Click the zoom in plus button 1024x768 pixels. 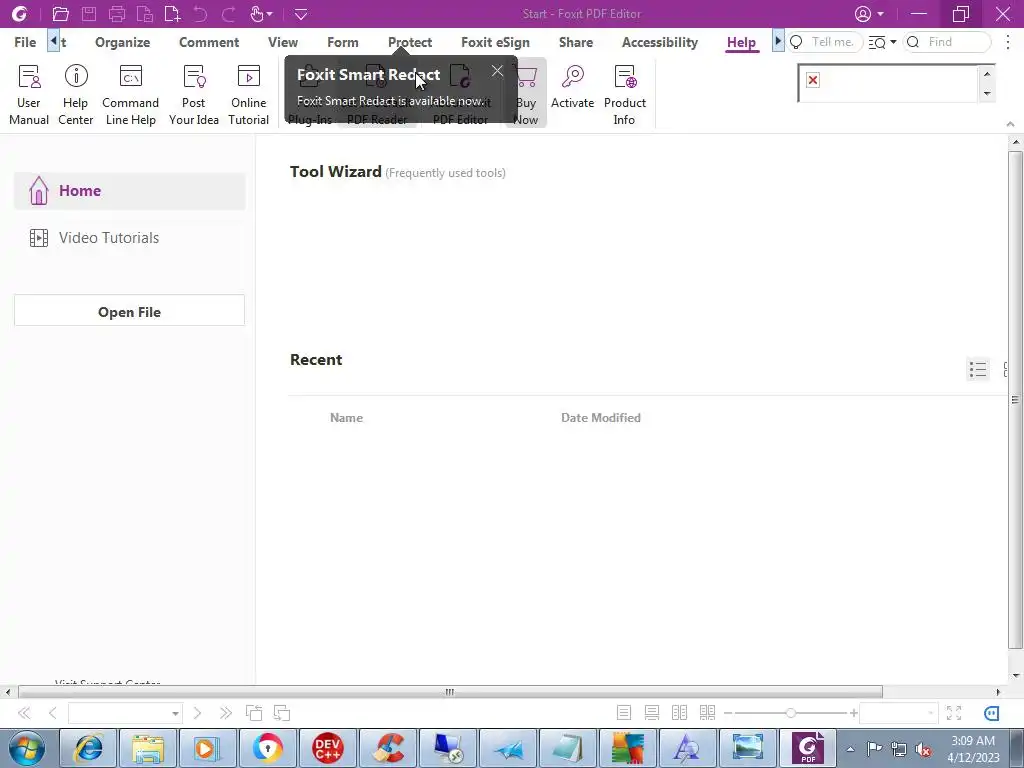853,713
